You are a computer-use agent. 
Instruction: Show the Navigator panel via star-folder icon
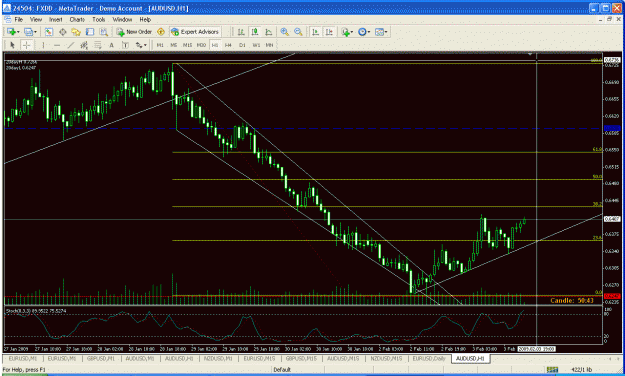[x=76, y=32]
